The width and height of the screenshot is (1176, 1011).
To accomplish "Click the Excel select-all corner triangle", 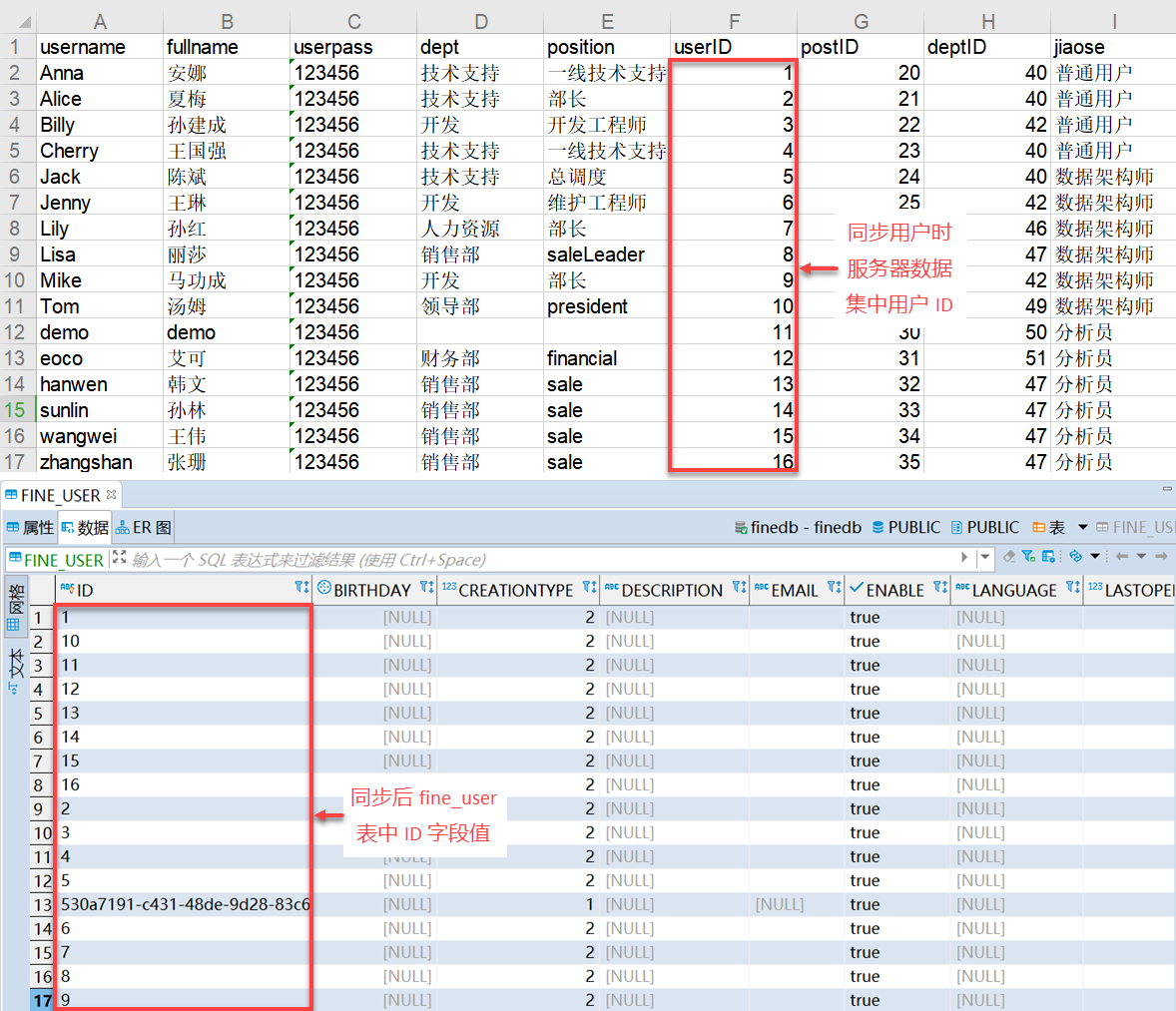I will click(x=24, y=22).
